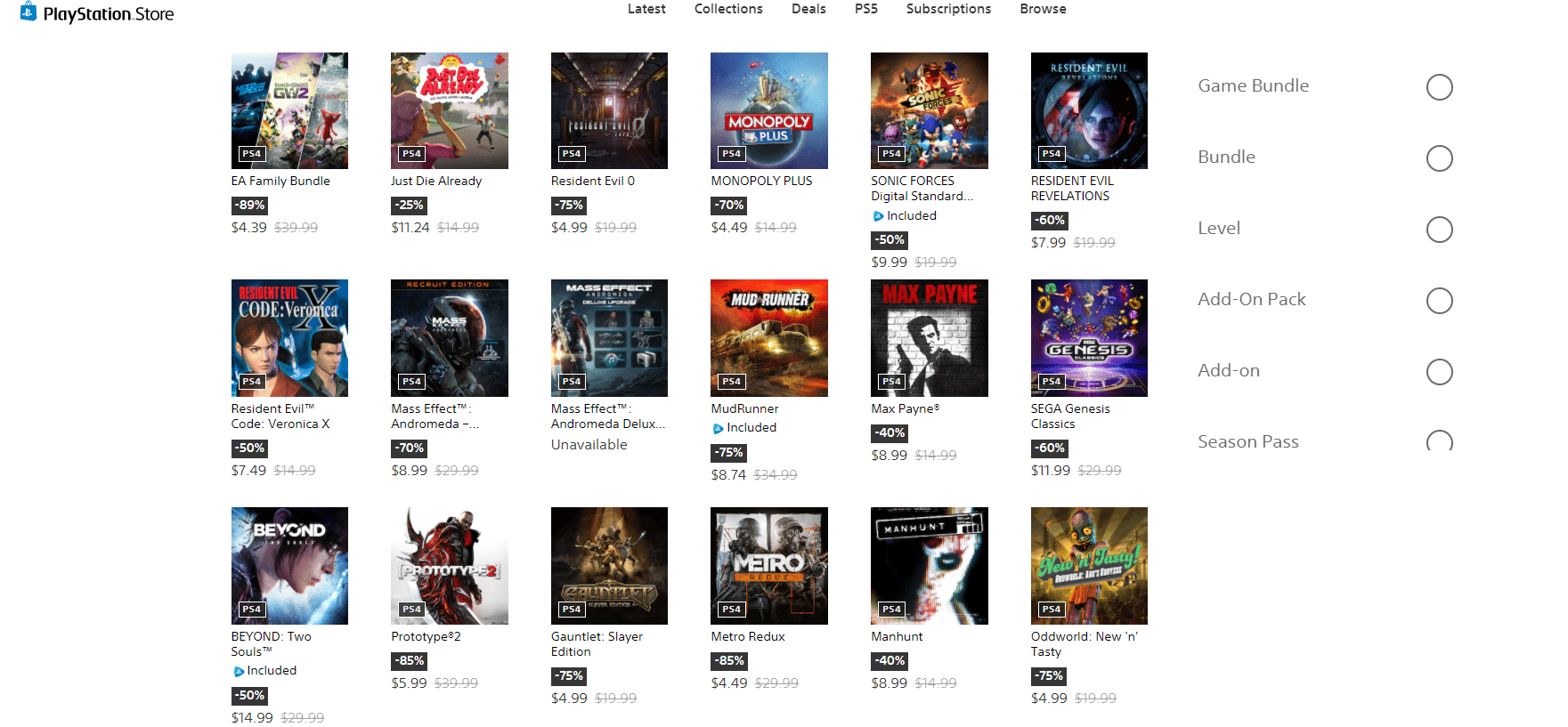Click the -85% discount badge under Prototype 2
This screenshot has height=727, width=1568.
(x=410, y=661)
